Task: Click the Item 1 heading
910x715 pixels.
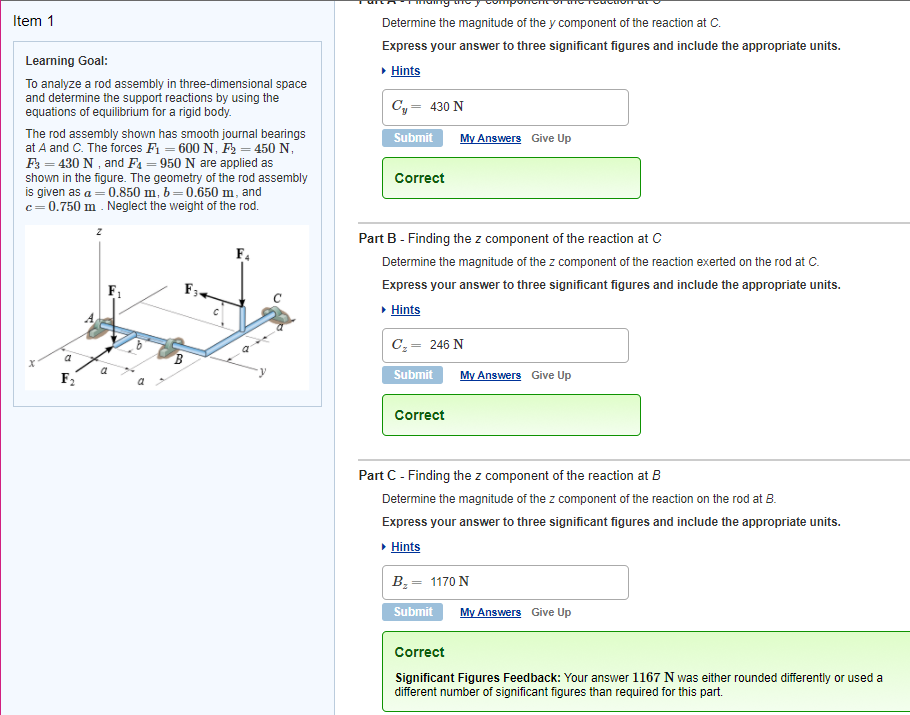Action: pyautogui.click(x=35, y=20)
